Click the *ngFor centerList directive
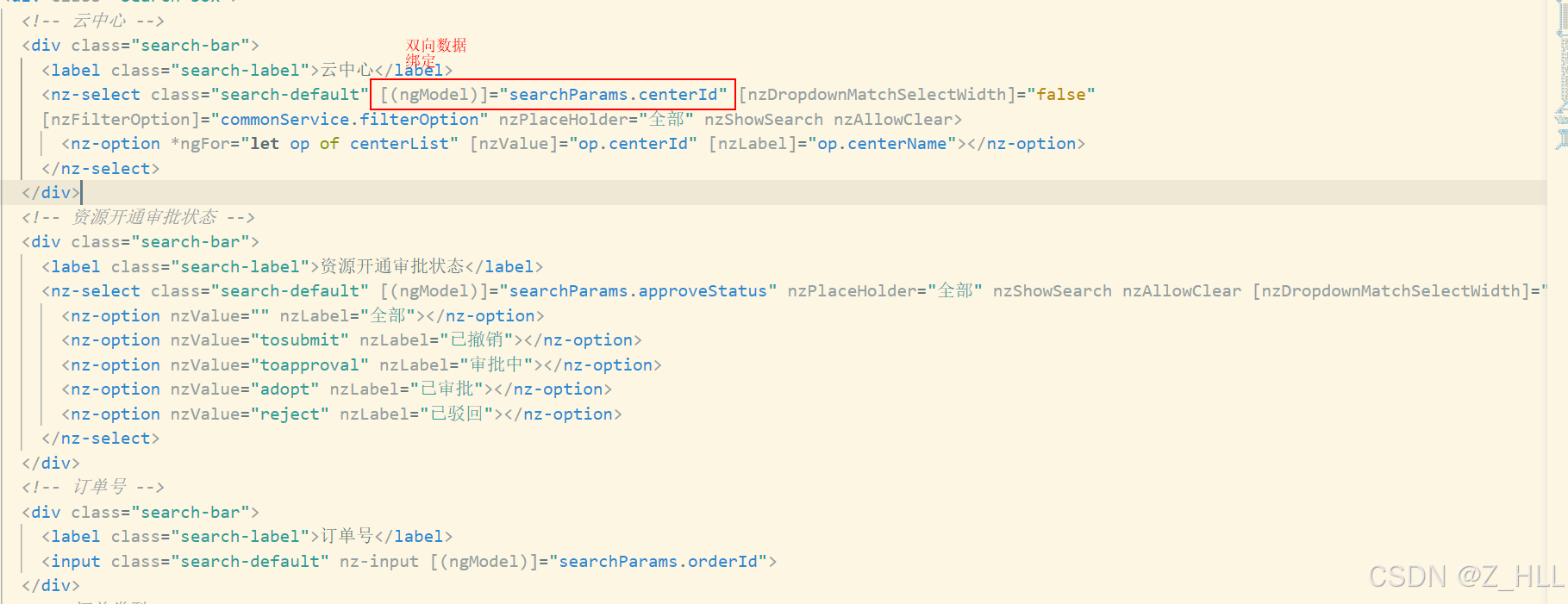Image resolution: width=1568 pixels, height=604 pixels. click(x=315, y=144)
